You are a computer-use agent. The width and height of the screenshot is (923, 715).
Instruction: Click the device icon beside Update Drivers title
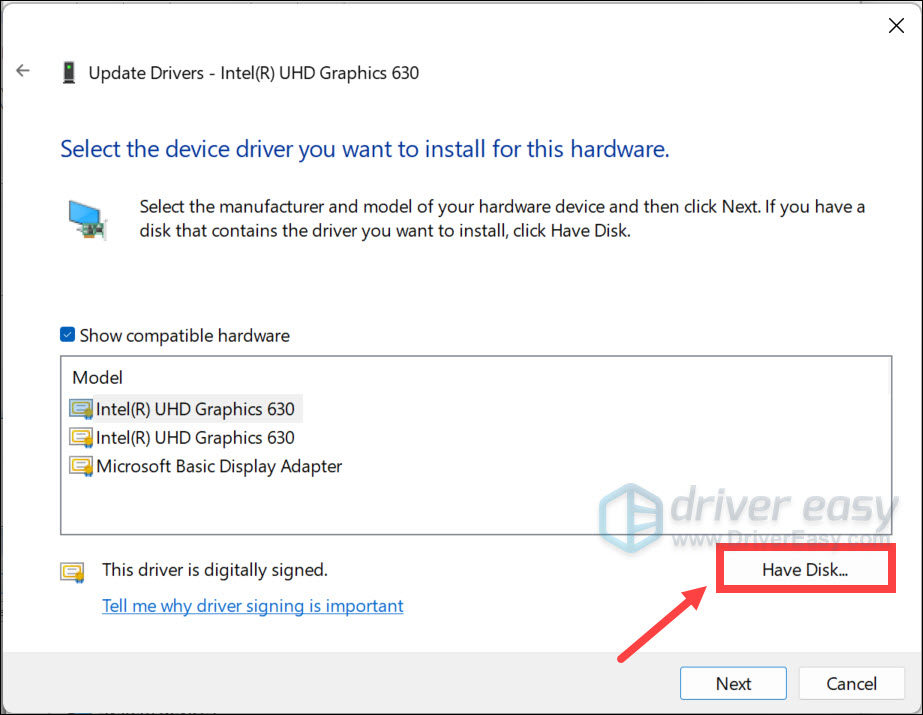point(69,72)
